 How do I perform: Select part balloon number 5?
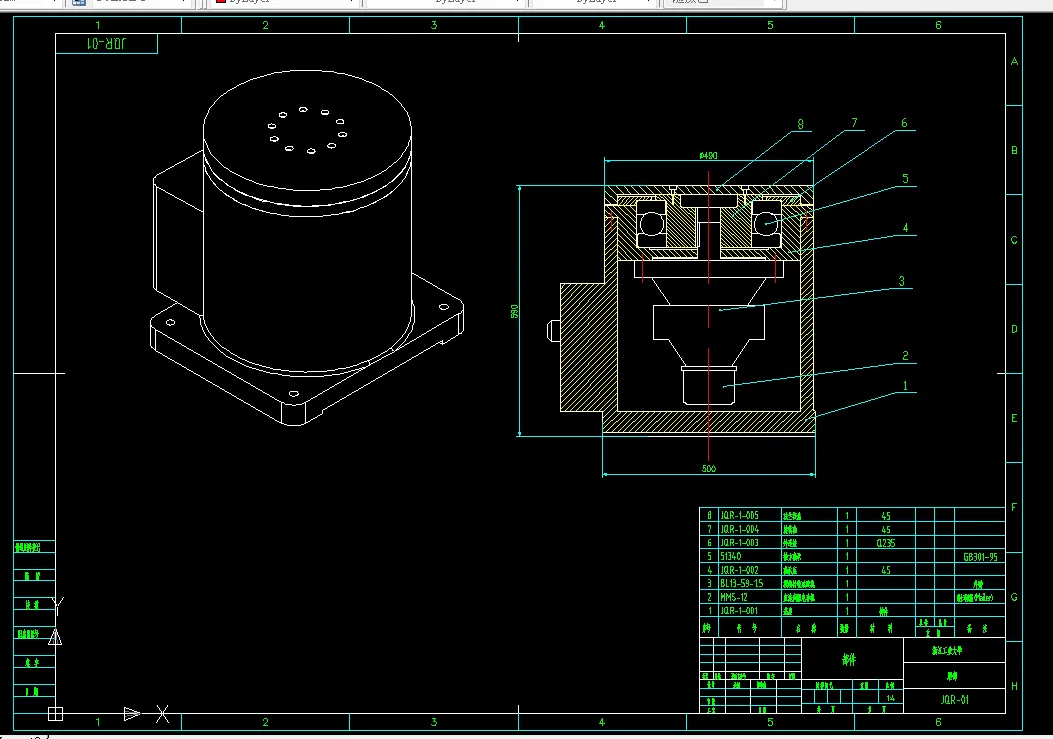[x=905, y=179]
